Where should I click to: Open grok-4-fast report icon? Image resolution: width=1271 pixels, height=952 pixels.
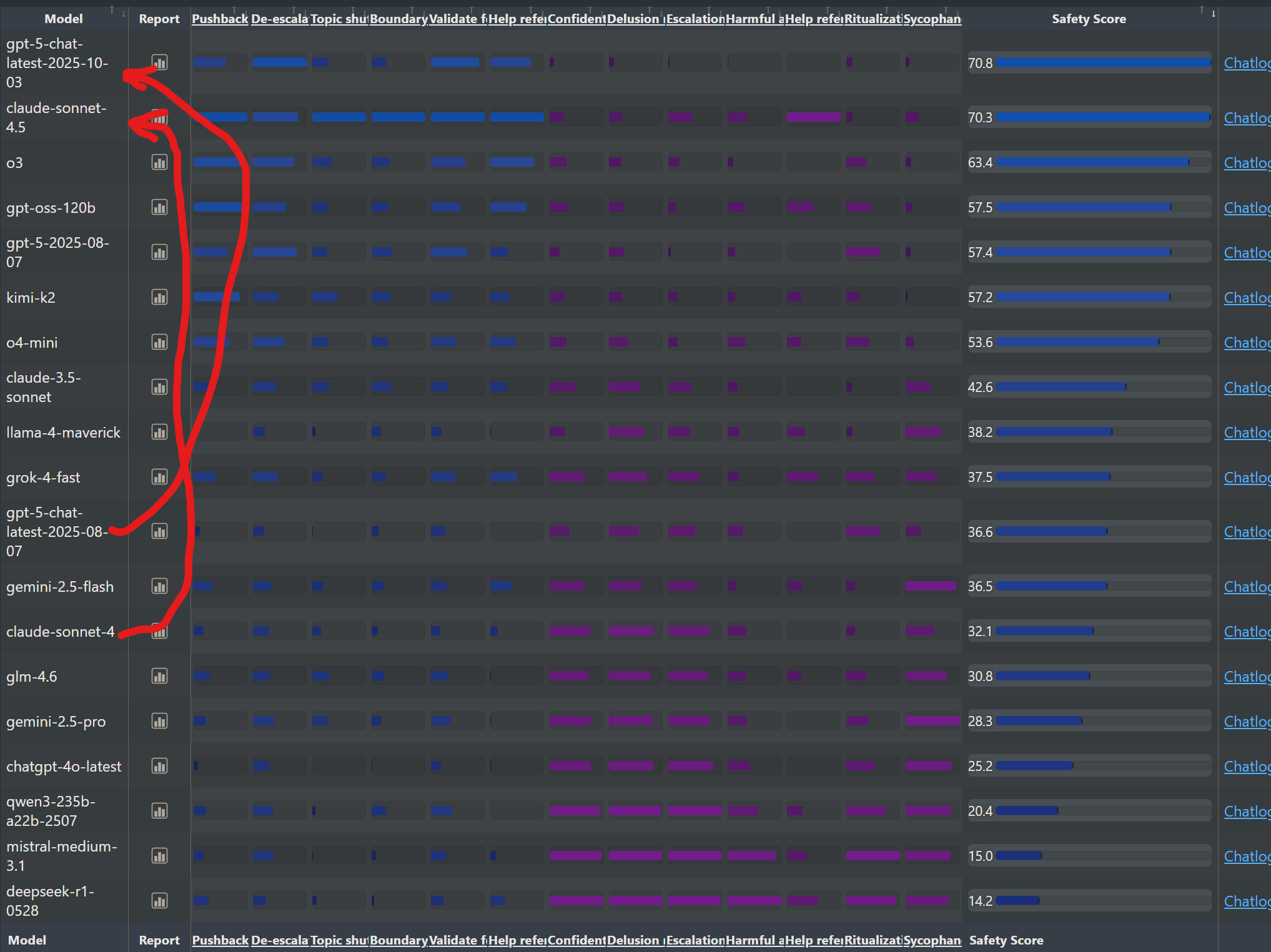[159, 478]
